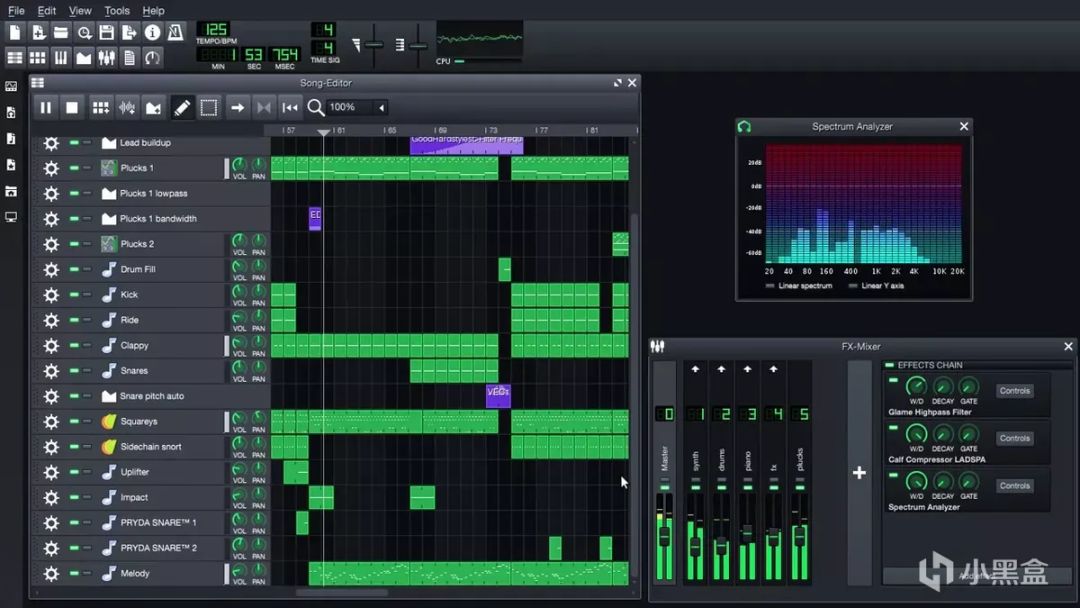Select the draw mode pencil tool
The width and height of the screenshot is (1080, 608).
coord(182,108)
